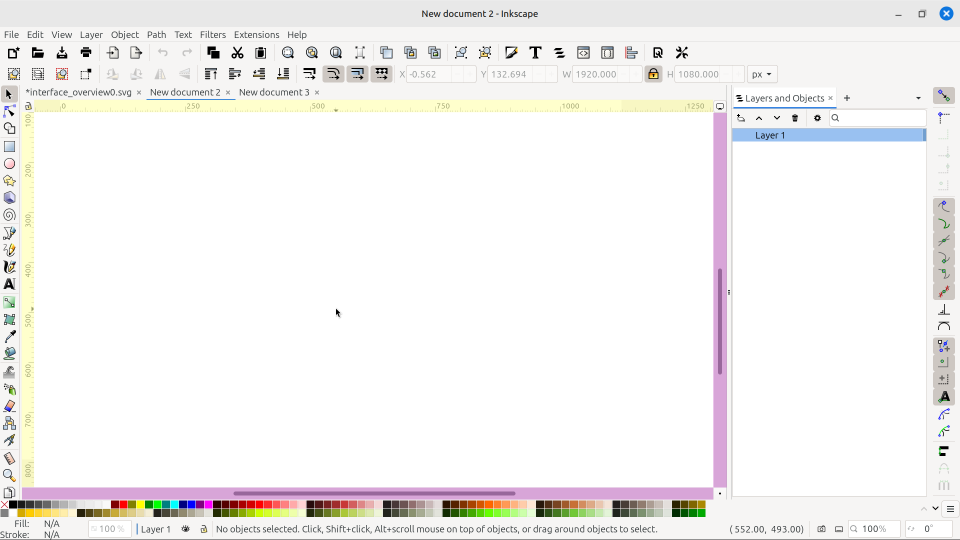Screen dimensions: 960x540
Task: Select the Gradient tool
Action: [x=9, y=302]
